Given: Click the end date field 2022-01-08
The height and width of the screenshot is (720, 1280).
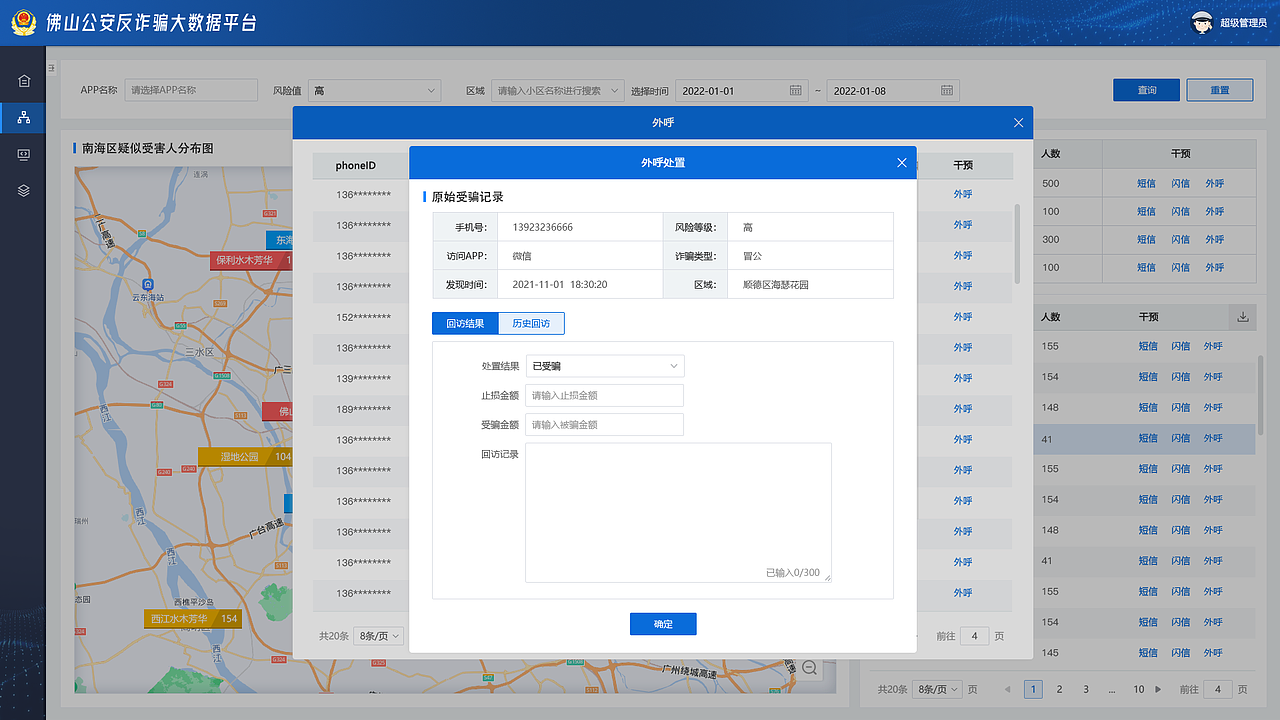Looking at the screenshot, I should pyautogui.click(x=893, y=90).
